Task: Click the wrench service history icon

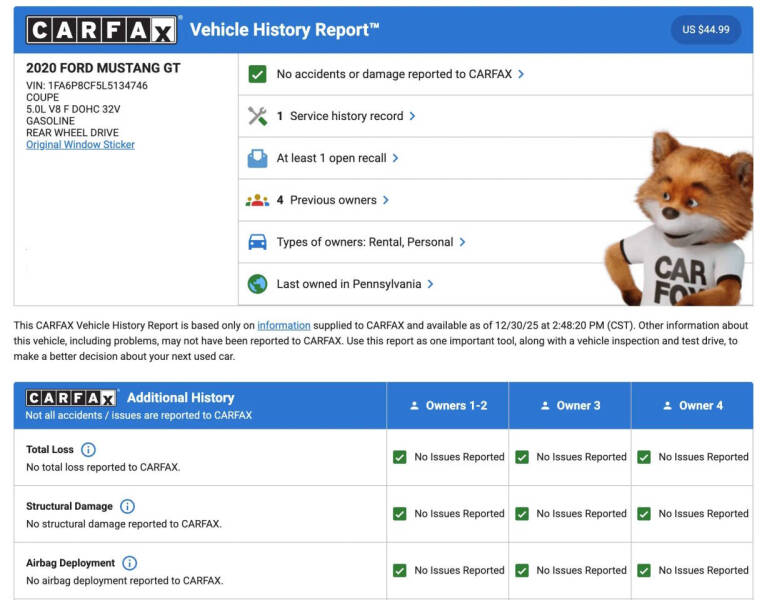Action: coord(257,116)
